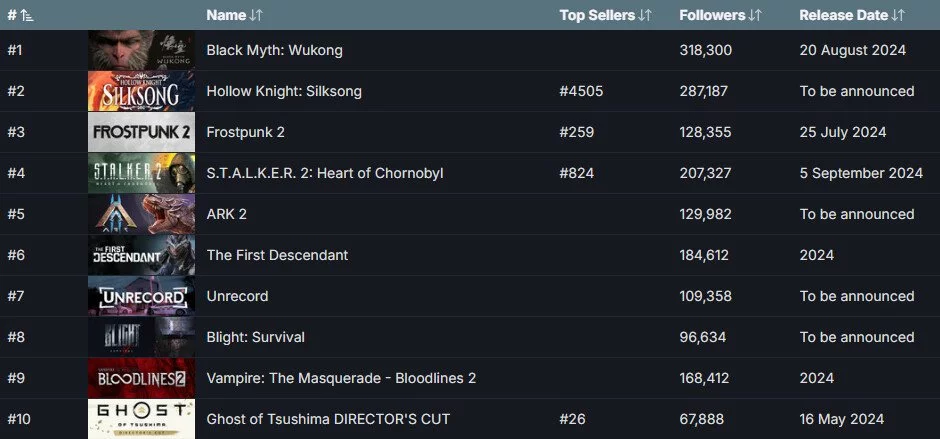
Task: Open Vampire: The Masquerade - Bloodlines 2 link
Action: pos(341,378)
